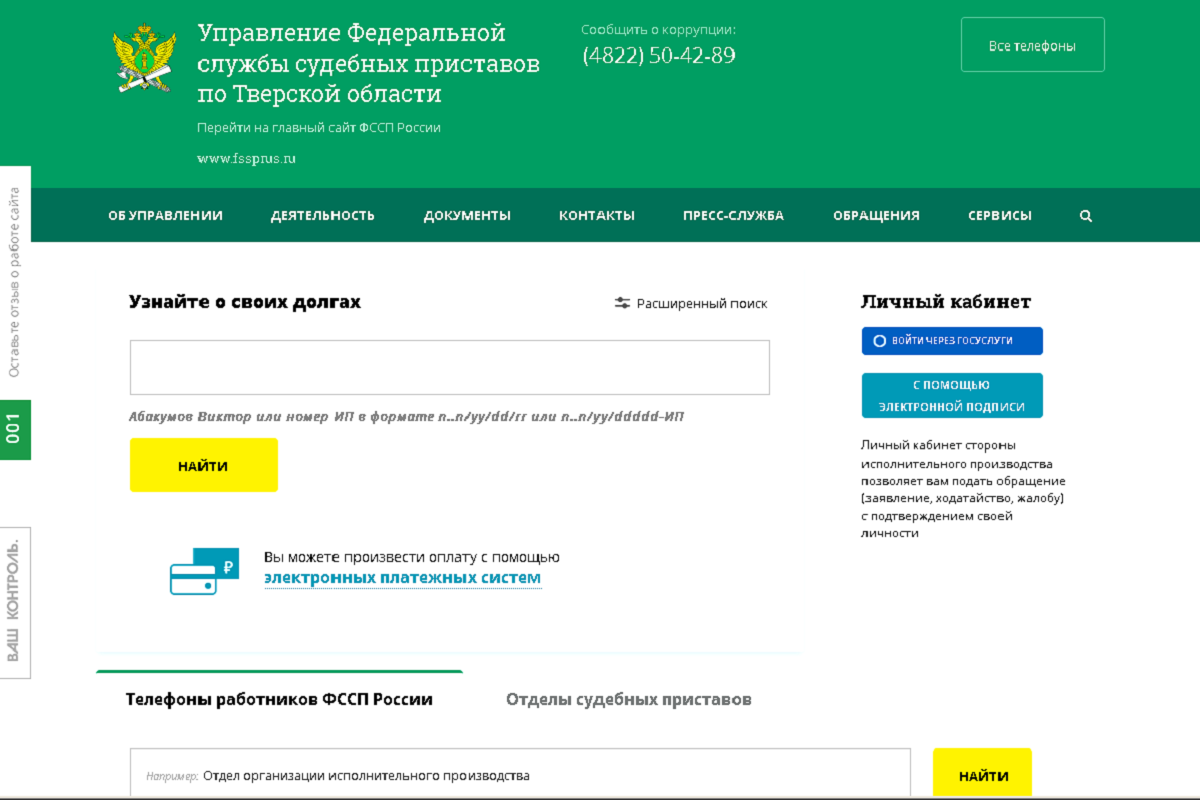Follow the «электронных платежных систем» link

point(402,578)
